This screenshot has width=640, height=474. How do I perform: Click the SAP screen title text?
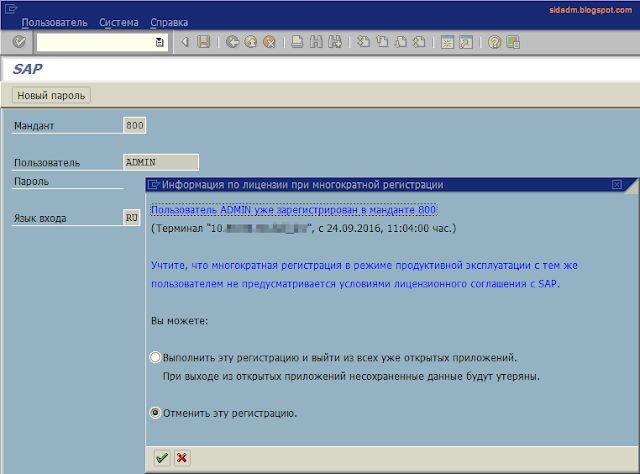(27, 69)
